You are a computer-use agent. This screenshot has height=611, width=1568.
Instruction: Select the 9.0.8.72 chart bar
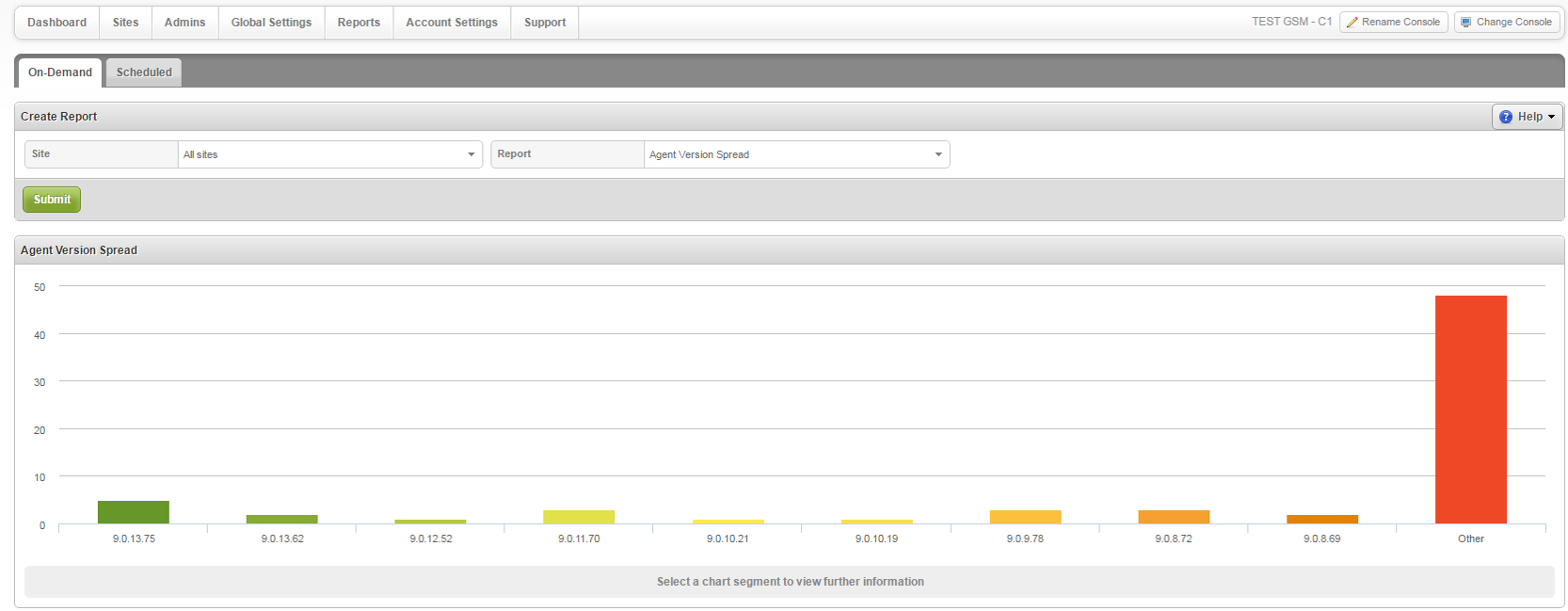(1174, 517)
